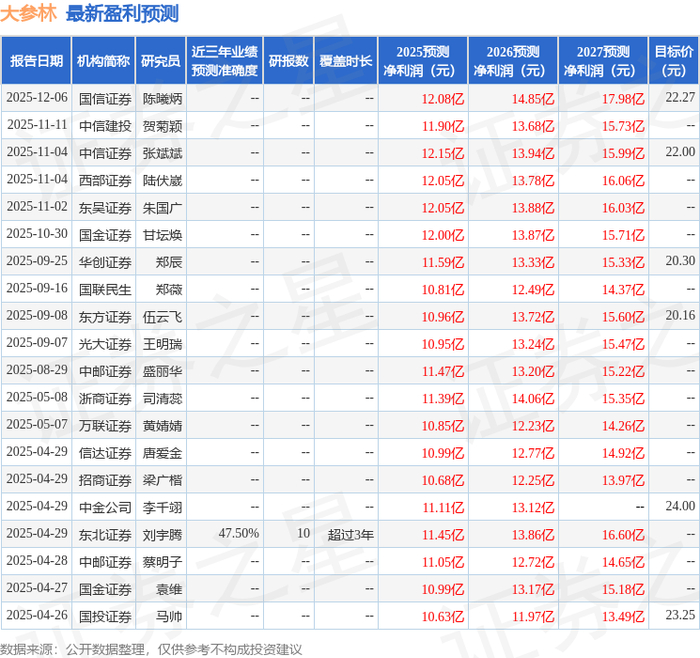Click institution 东吴证券
Viewport: 700px width, 658px height.
(105, 208)
